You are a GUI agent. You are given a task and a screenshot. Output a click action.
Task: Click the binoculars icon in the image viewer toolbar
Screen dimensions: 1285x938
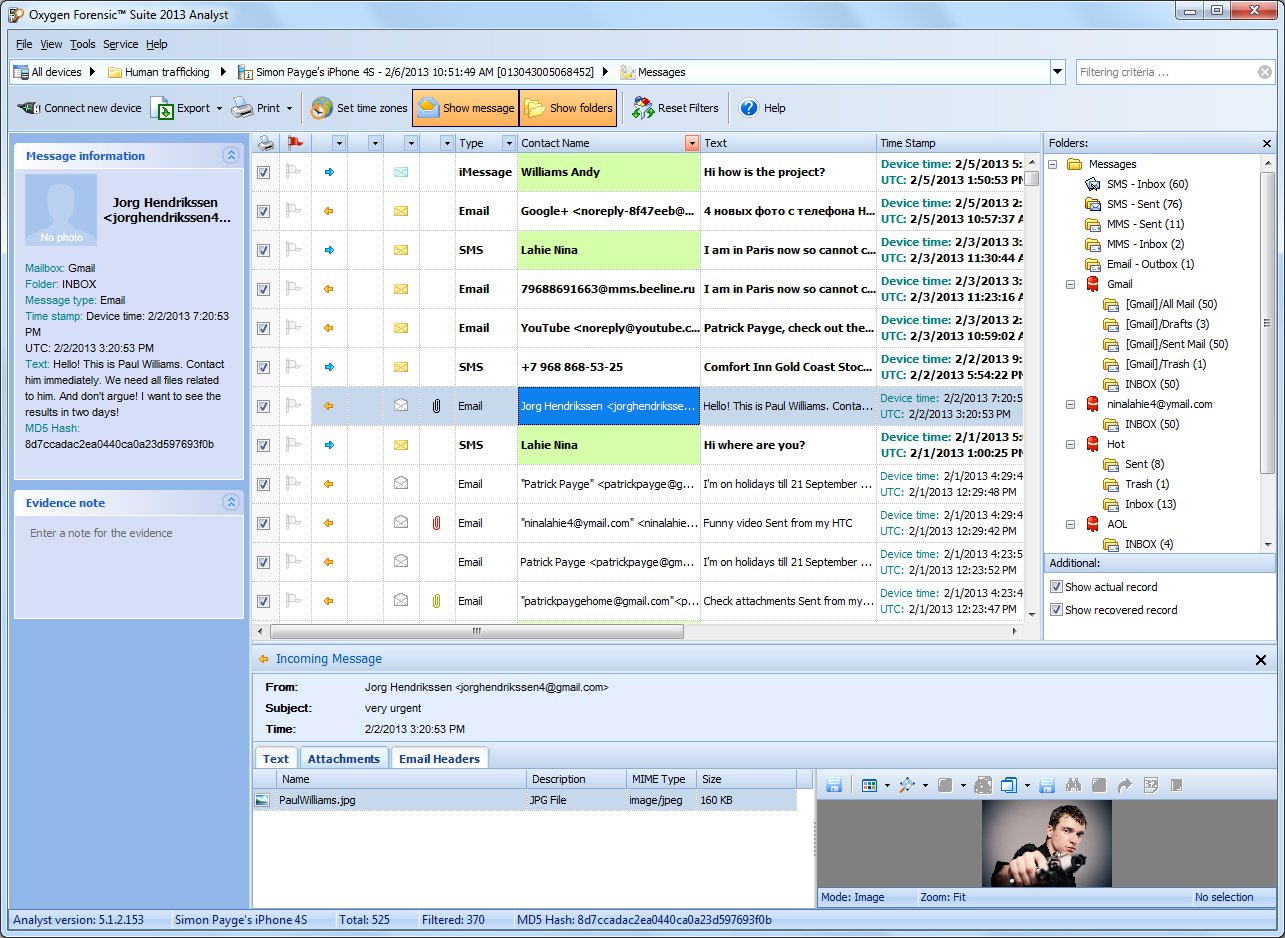(x=1075, y=785)
